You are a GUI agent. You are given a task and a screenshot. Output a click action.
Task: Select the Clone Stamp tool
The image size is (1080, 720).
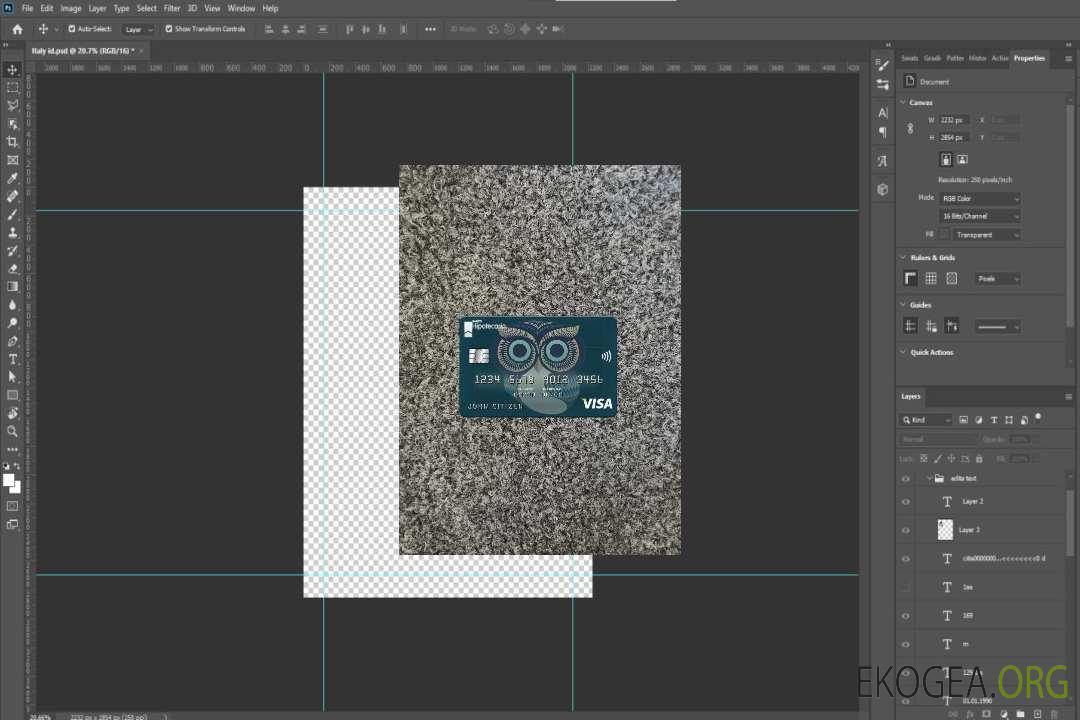(13, 232)
